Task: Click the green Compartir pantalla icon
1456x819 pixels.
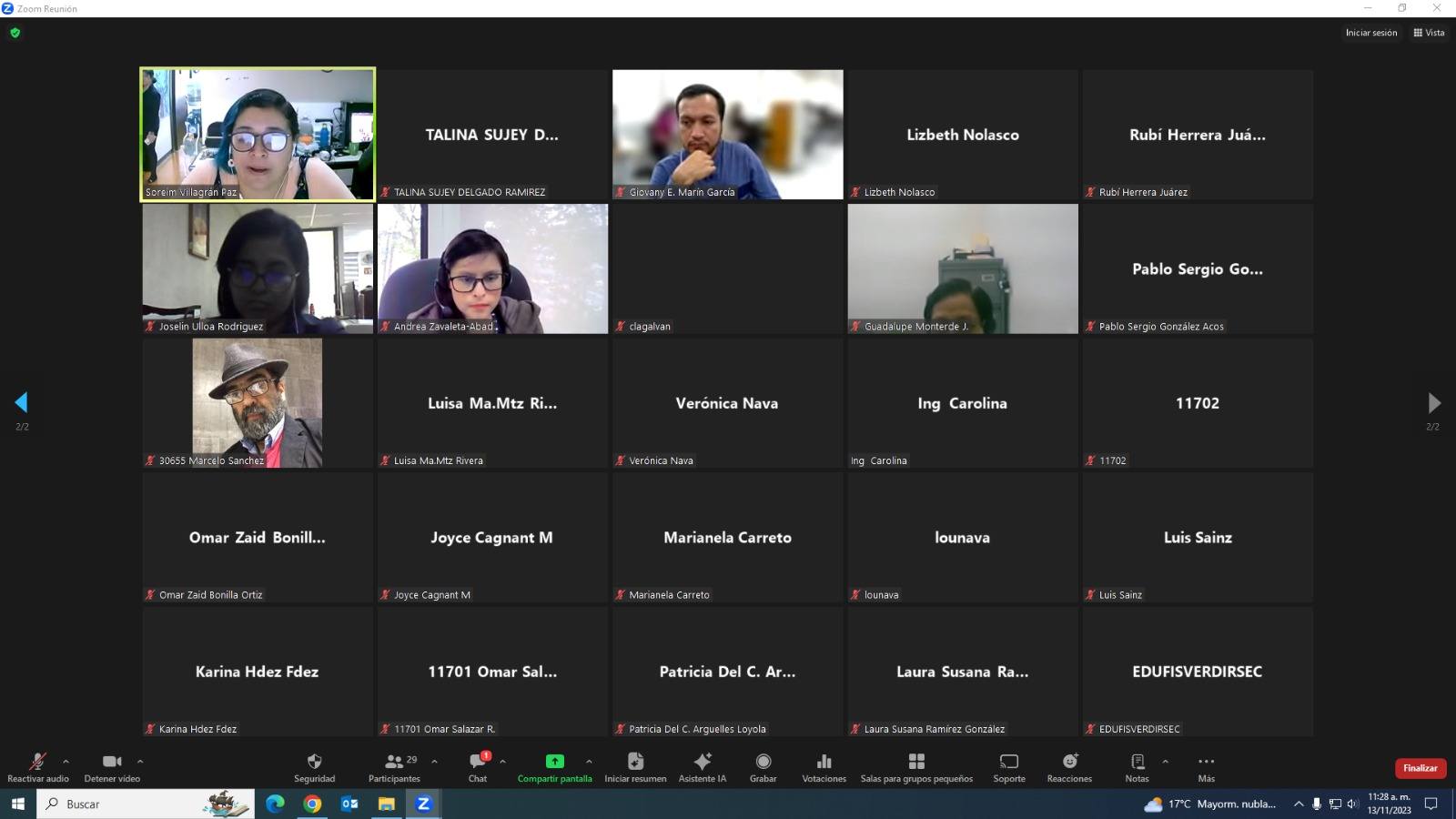Action: (x=554, y=762)
